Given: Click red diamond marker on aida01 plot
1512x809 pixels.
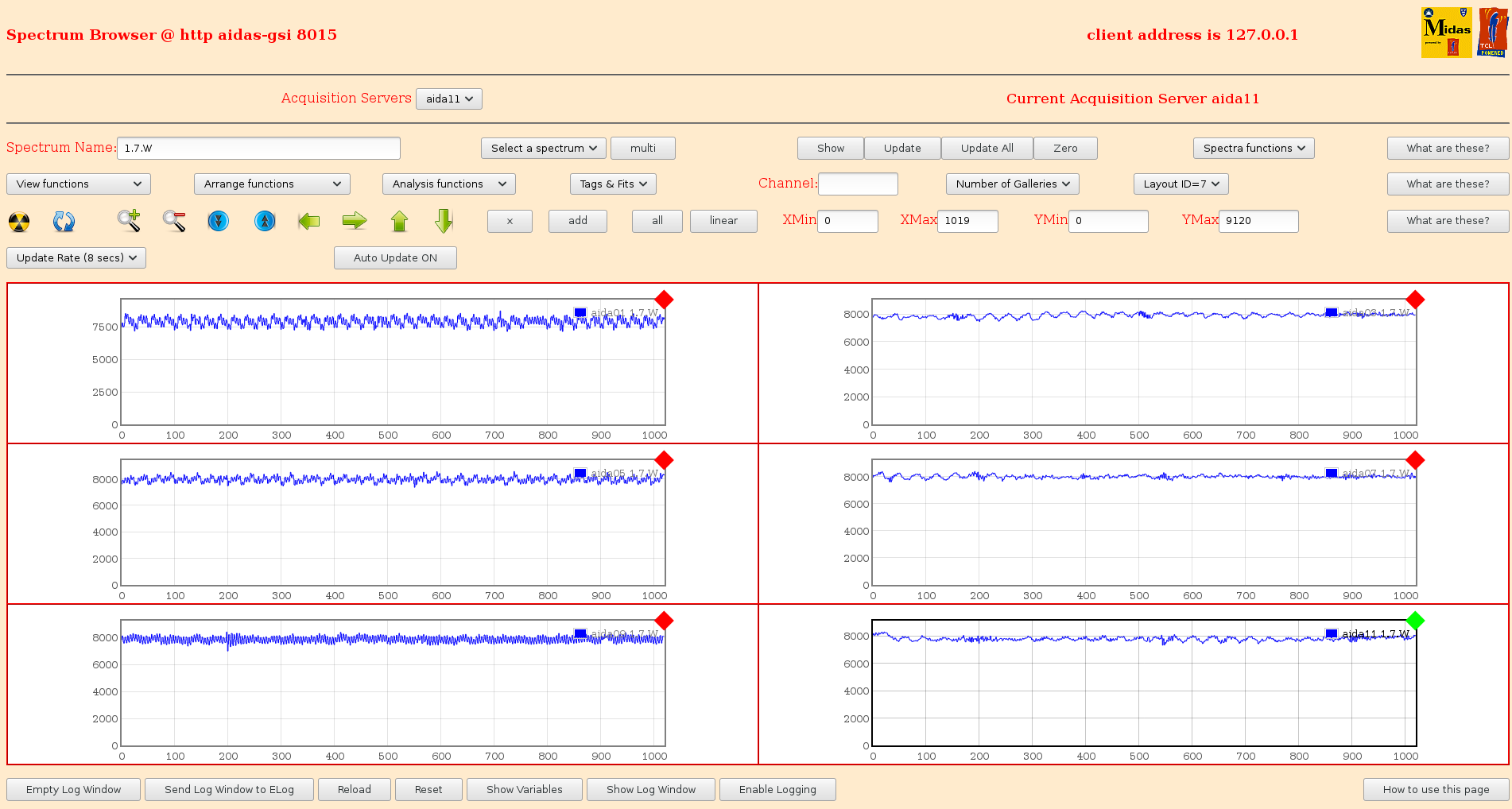Looking at the screenshot, I should coord(664,300).
